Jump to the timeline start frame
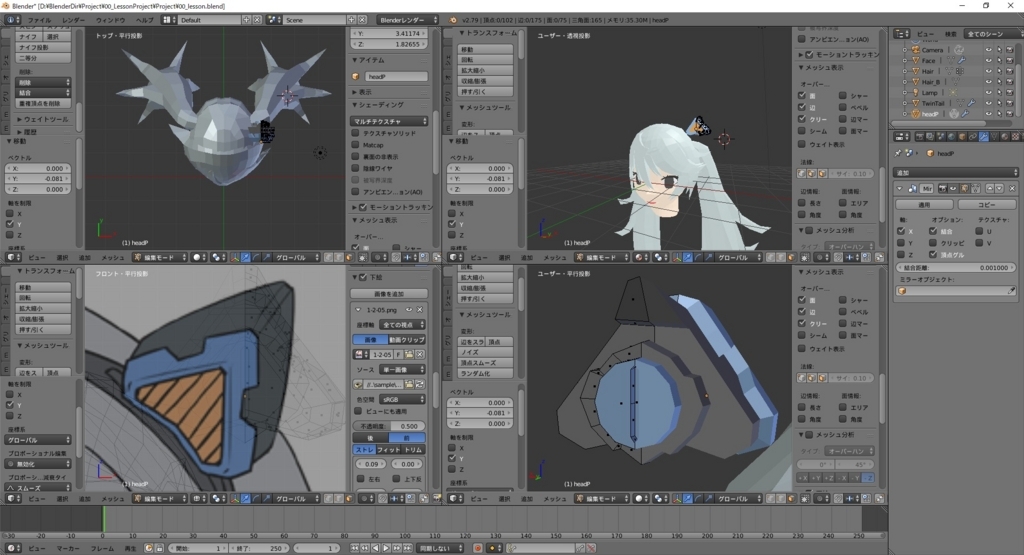This screenshot has width=1024, height=555. point(355,548)
